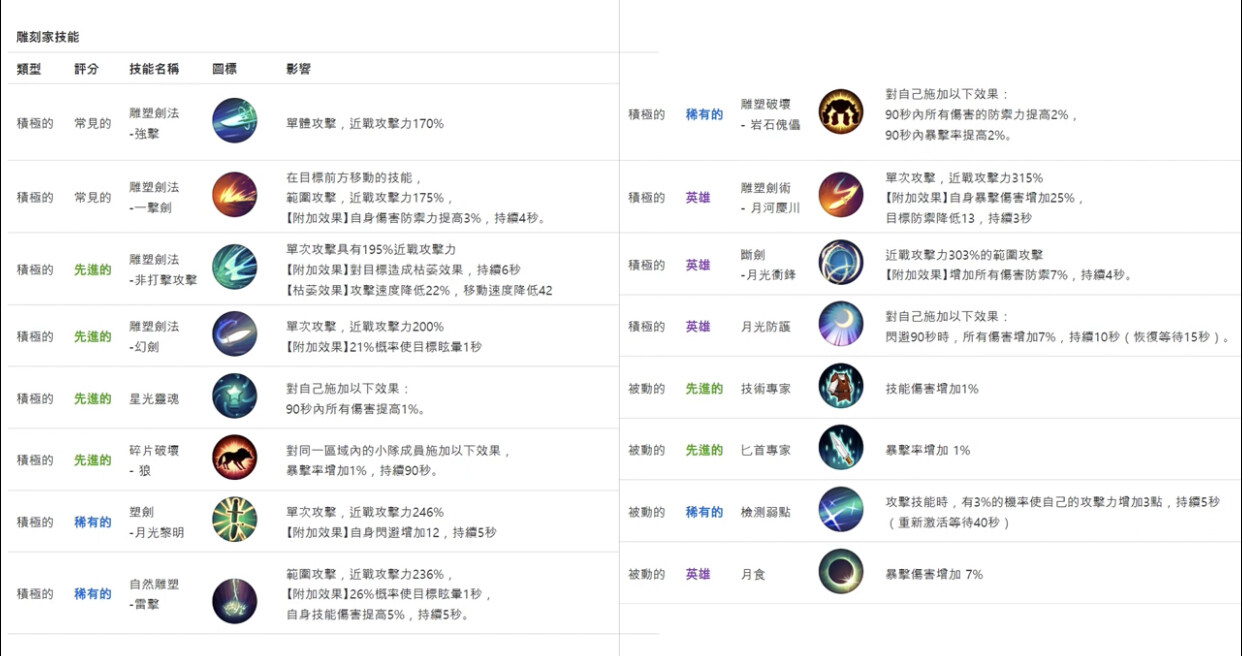The height and width of the screenshot is (656, 1242).
Task: Click the 星光靈魂 star icon
Action: pos(234,396)
